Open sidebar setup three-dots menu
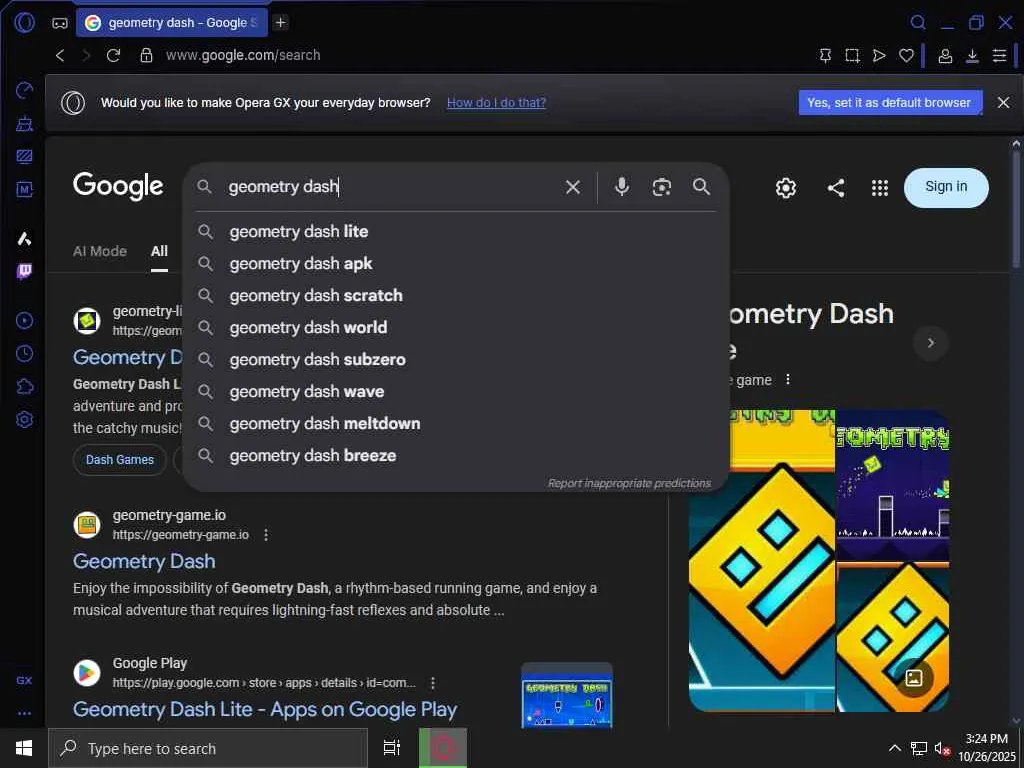 point(25,714)
